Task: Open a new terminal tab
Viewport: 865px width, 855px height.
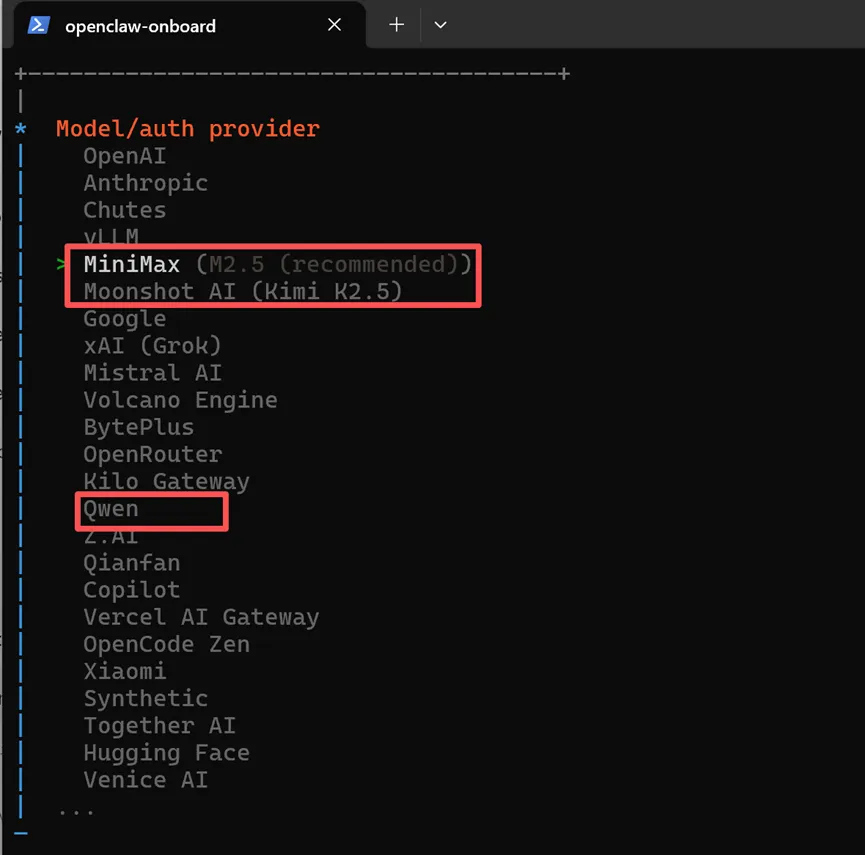Action: (397, 25)
